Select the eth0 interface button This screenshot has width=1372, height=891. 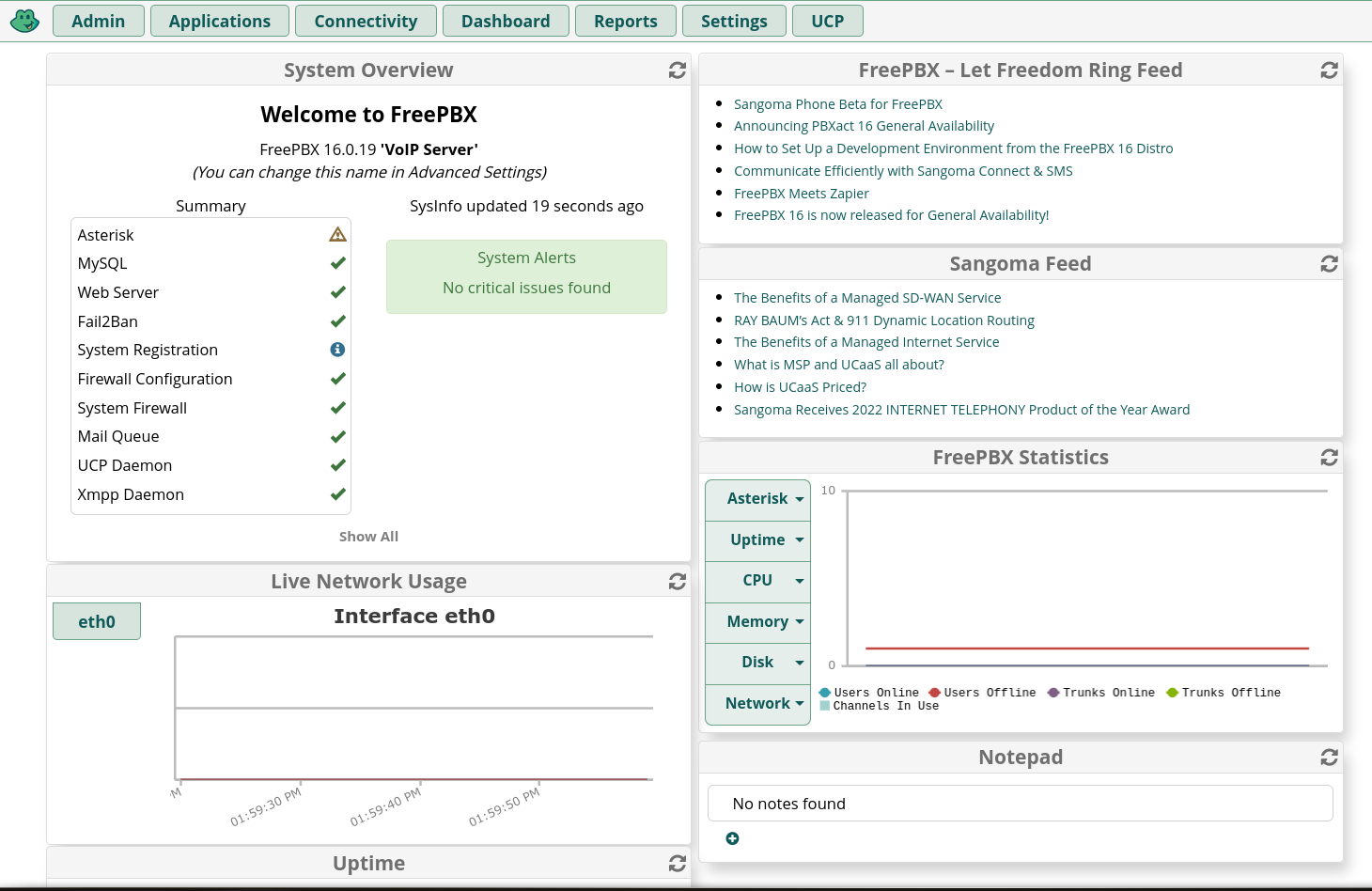[x=97, y=621]
